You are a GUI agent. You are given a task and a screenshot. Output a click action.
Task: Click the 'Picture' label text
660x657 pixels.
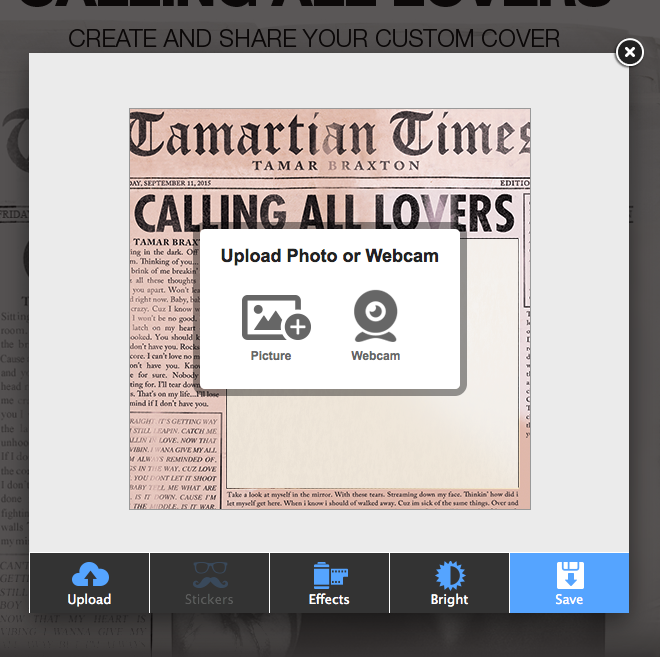pyautogui.click(x=271, y=356)
